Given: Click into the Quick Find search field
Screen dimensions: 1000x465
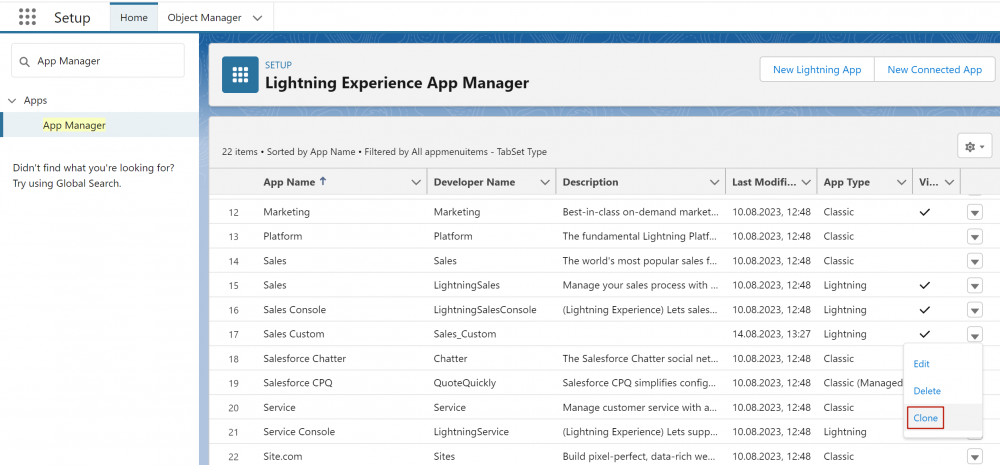Looking at the screenshot, I should 98,61.
